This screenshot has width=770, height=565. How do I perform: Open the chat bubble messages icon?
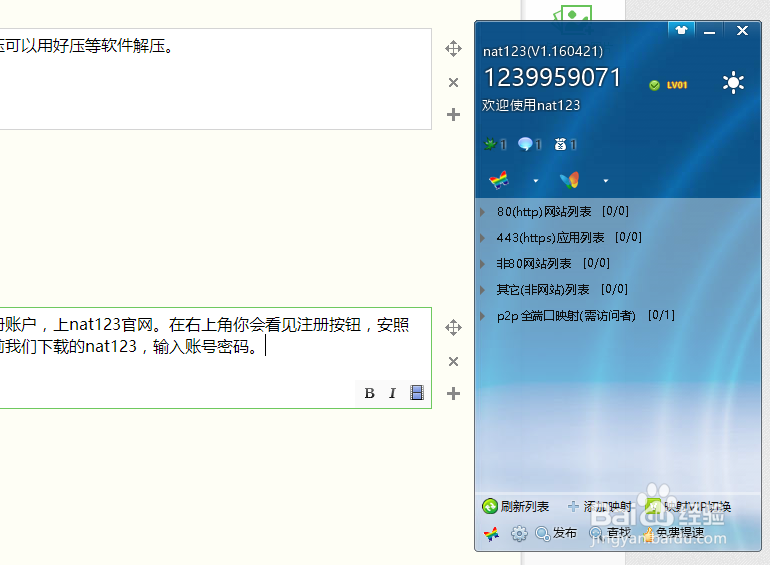click(x=525, y=144)
